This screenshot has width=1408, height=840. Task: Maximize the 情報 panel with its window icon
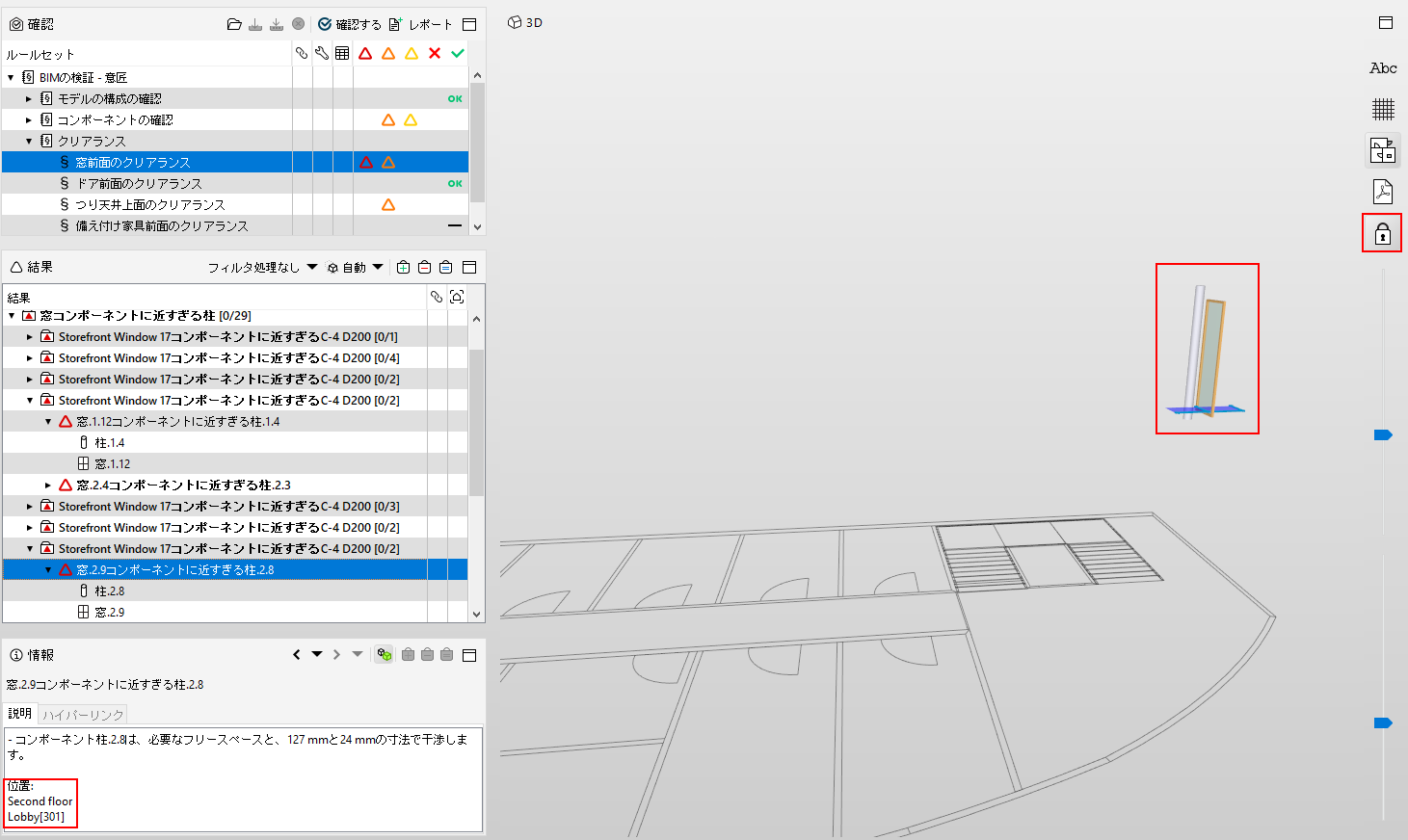point(469,655)
